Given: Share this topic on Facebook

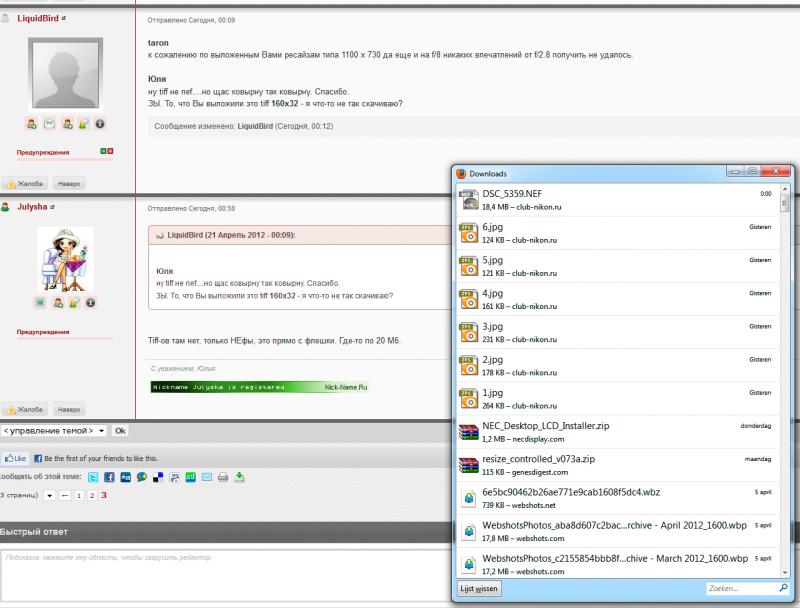Looking at the screenshot, I should point(109,477).
